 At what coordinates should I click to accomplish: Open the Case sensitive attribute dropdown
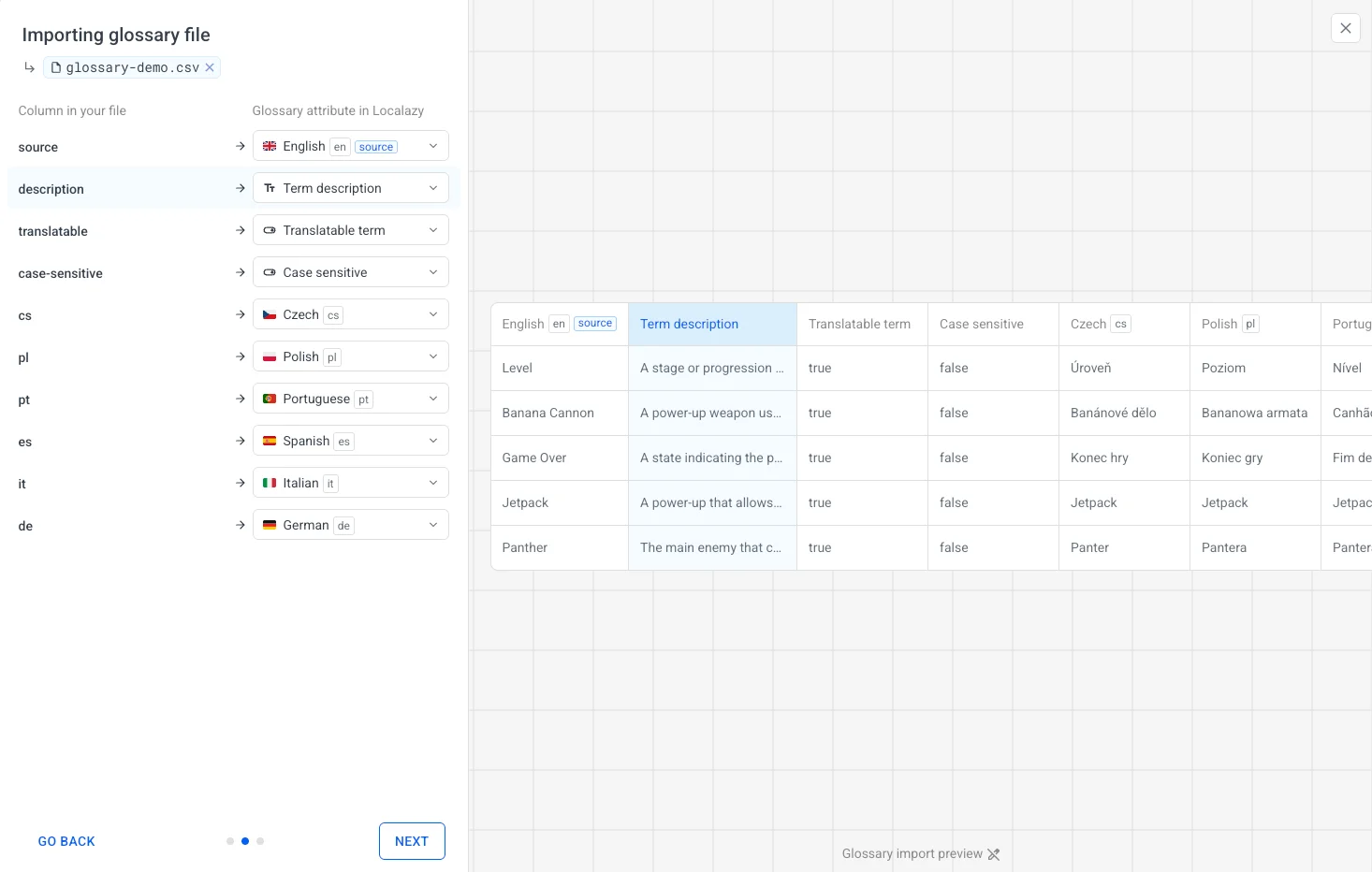[x=351, y=272]
